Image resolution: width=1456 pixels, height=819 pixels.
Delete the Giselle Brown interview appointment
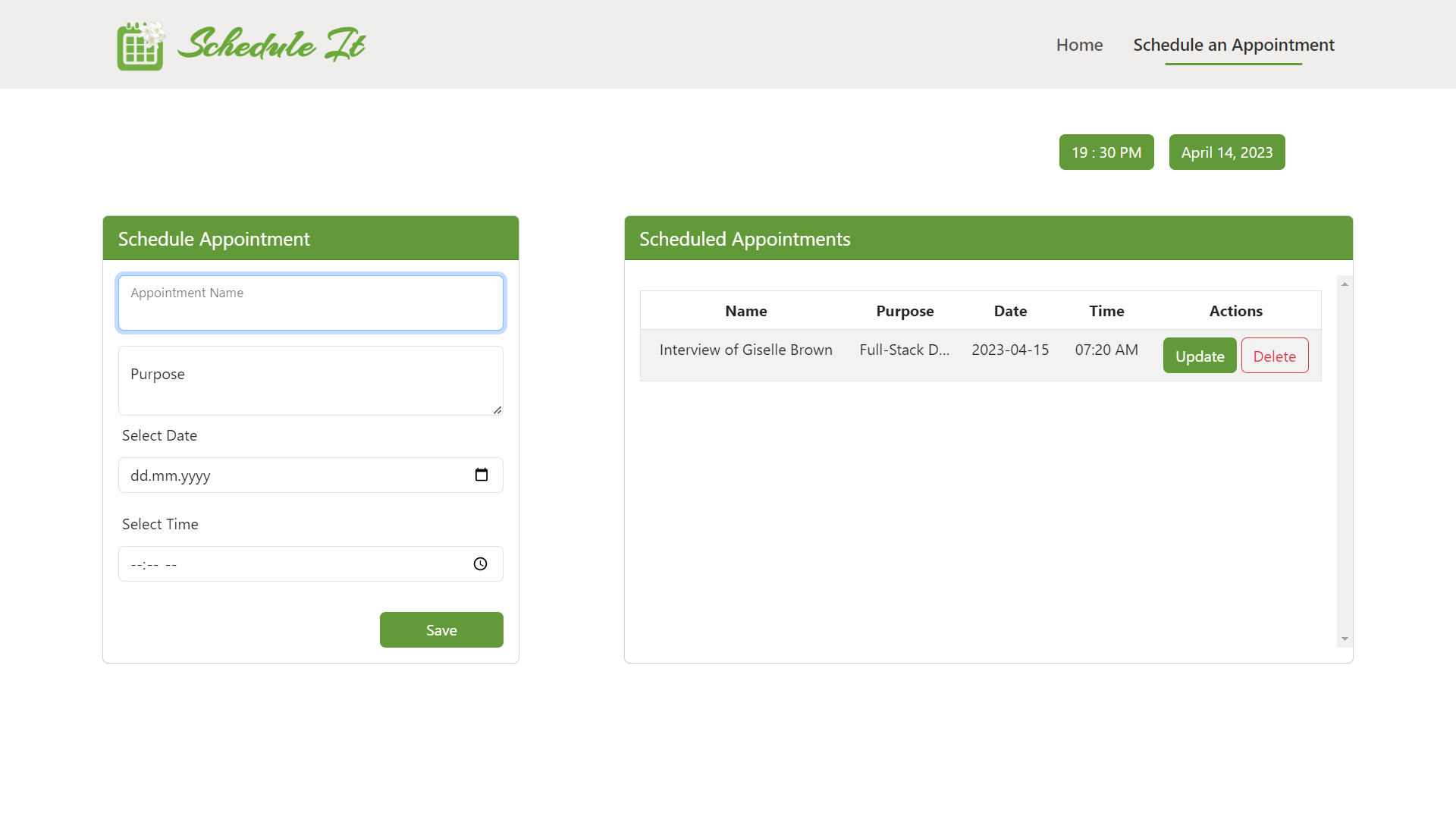point(1275,356)
